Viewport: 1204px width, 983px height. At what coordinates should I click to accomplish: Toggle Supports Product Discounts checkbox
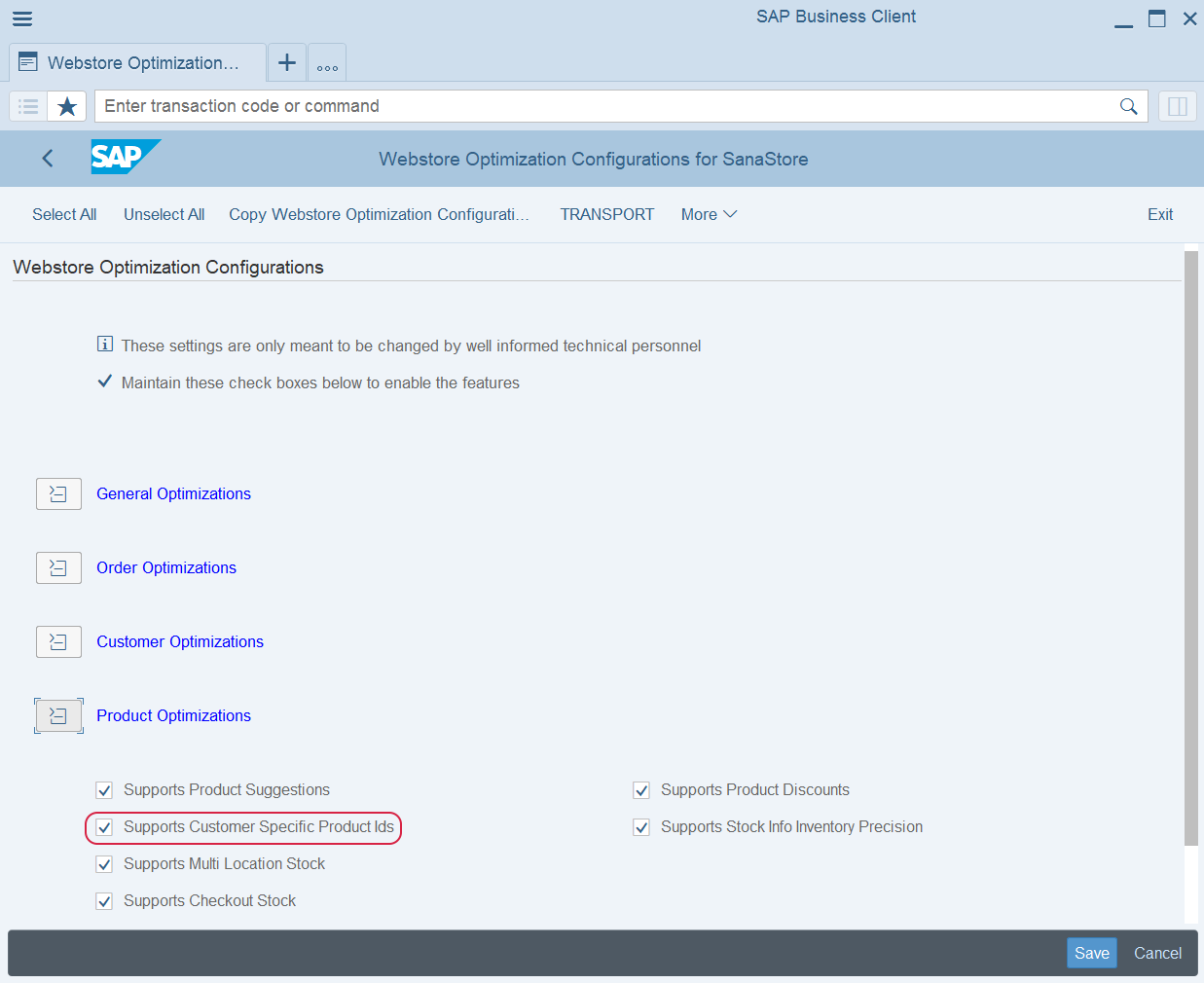641,790
